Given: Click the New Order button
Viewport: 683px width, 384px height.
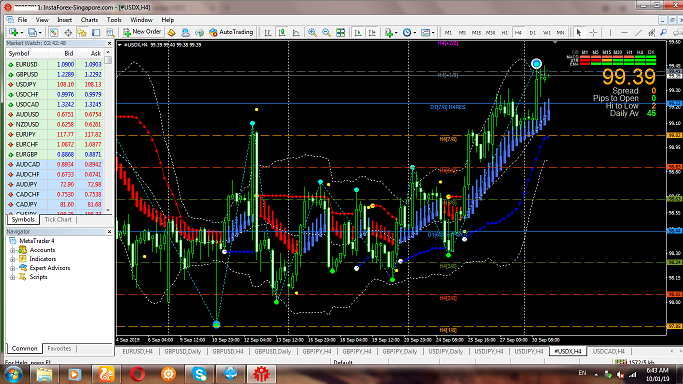Looking at the screenshot, I should point(142,32).
